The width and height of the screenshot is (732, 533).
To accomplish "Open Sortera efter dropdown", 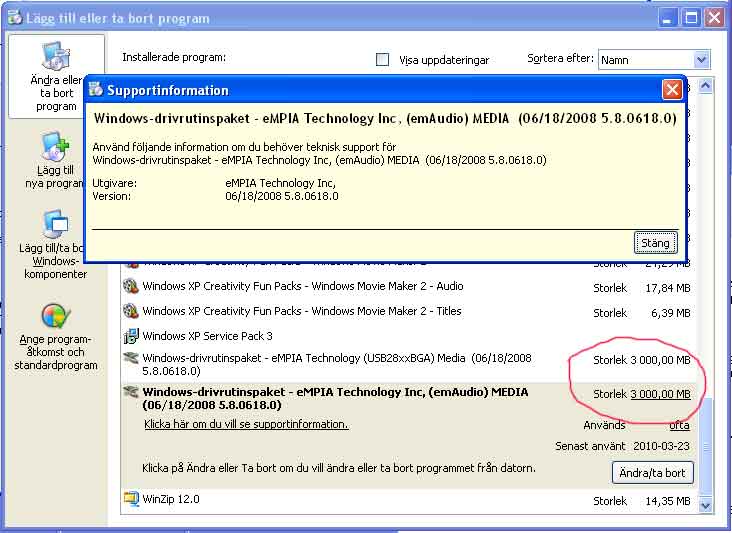I will point(654,60).
